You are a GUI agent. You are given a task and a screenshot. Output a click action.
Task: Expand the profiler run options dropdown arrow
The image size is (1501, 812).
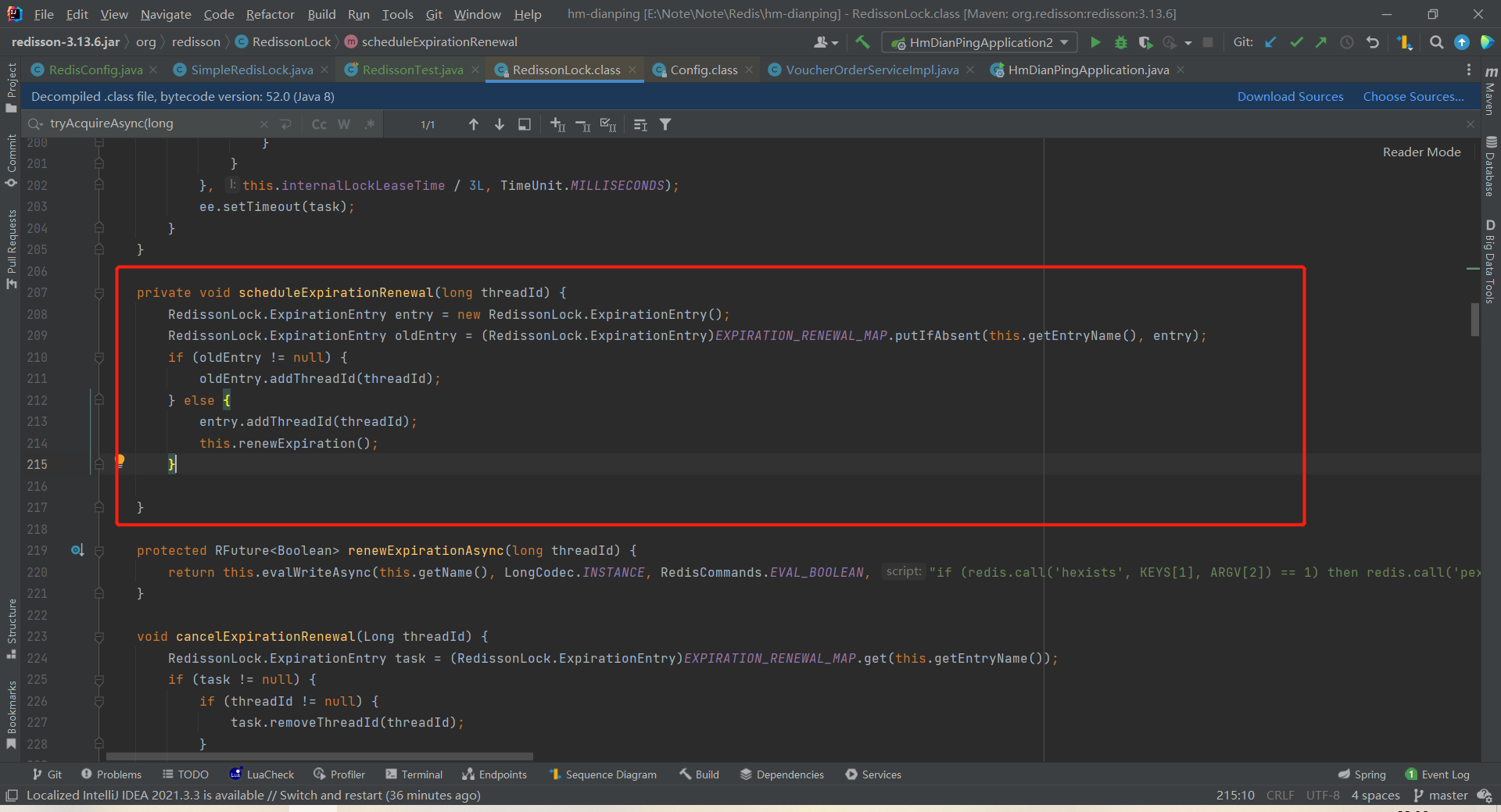[1188, 43]
